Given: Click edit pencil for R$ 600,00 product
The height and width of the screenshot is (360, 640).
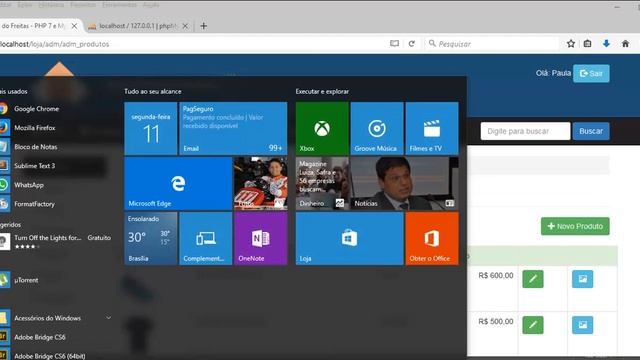Looking at the screenshot, I should pyautogui.click(x=533, y=279).
